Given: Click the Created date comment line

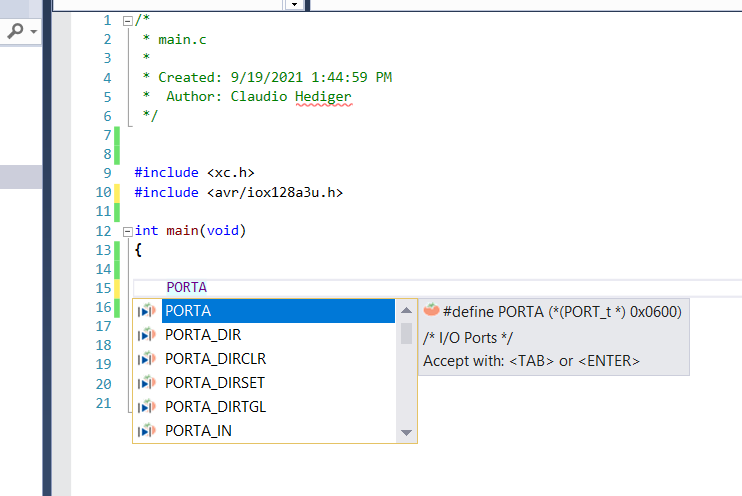Looking at the screenshot, I should (275, 77).
